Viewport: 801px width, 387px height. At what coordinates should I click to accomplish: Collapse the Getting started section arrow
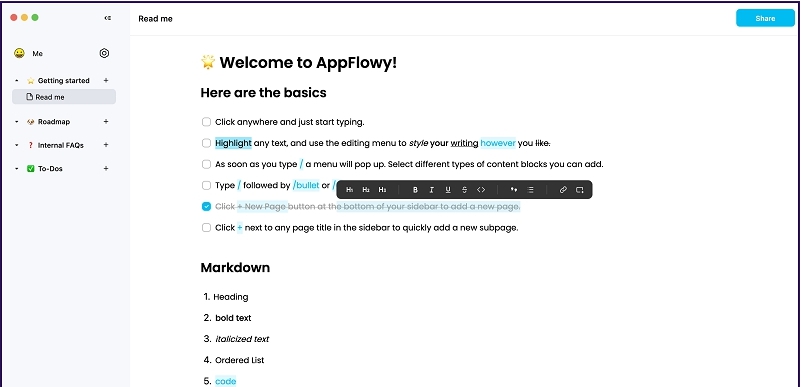tap(17, 81)
